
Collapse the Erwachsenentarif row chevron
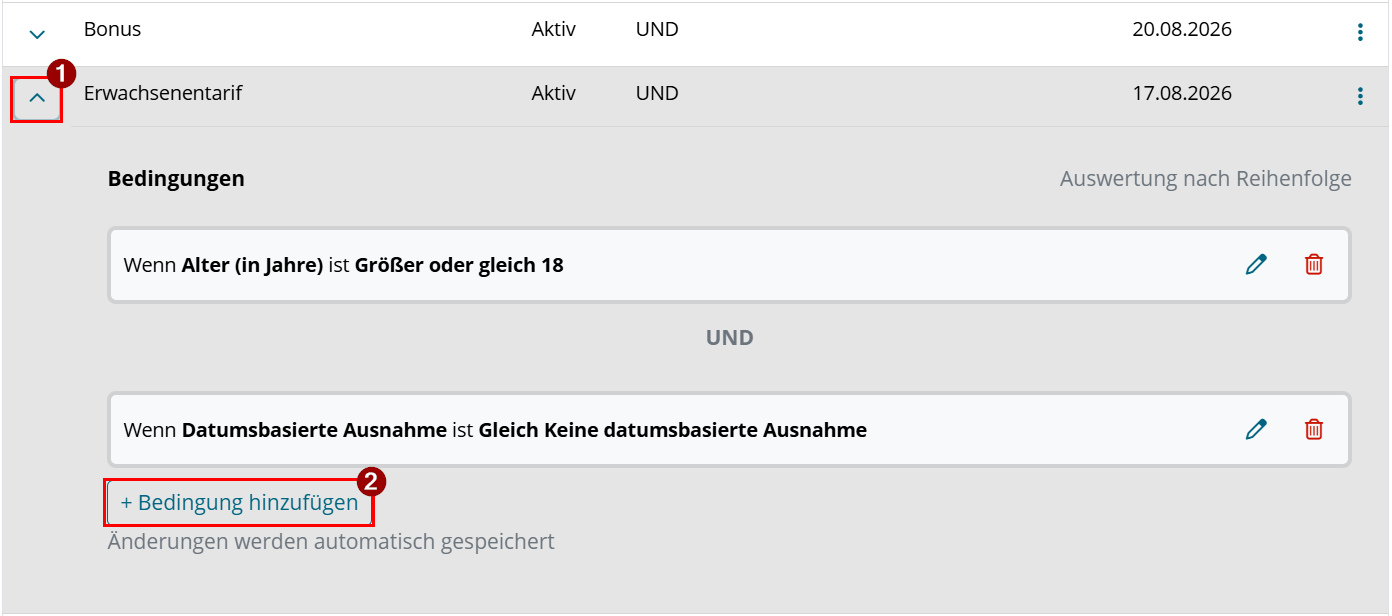pyautogui.click(x=37, y=99)
